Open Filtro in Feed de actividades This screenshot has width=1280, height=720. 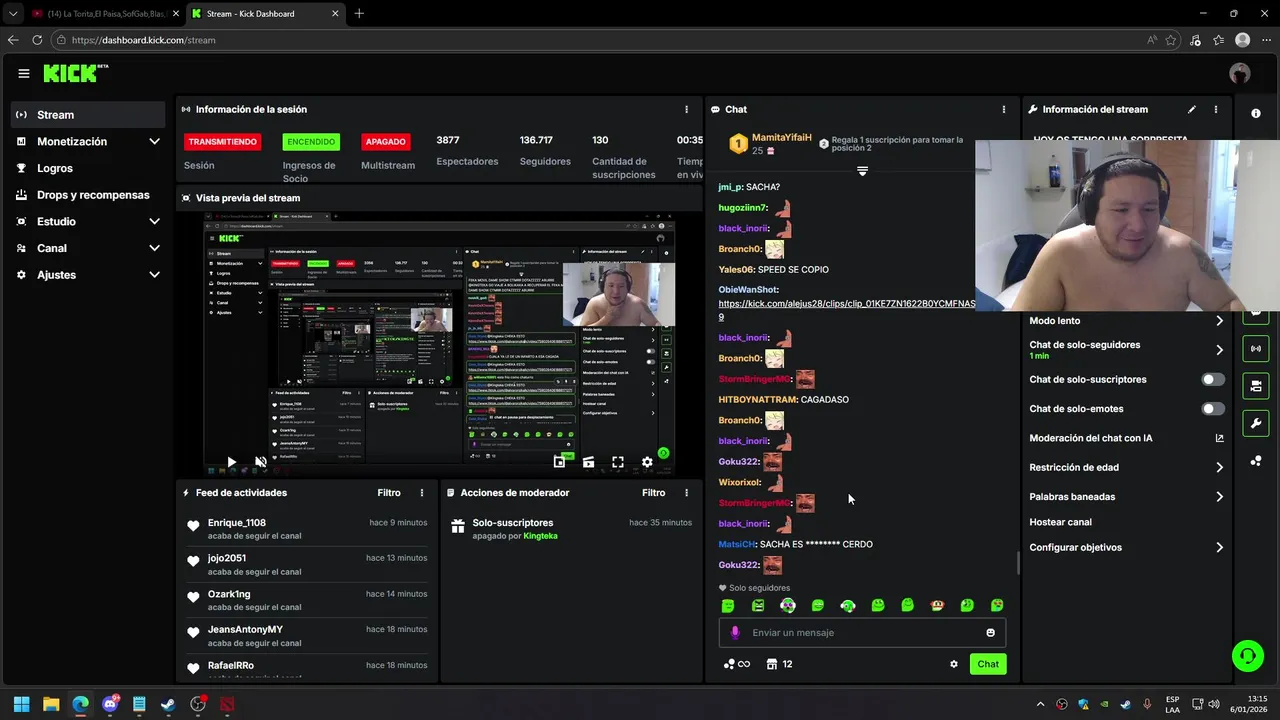point(389,493)
